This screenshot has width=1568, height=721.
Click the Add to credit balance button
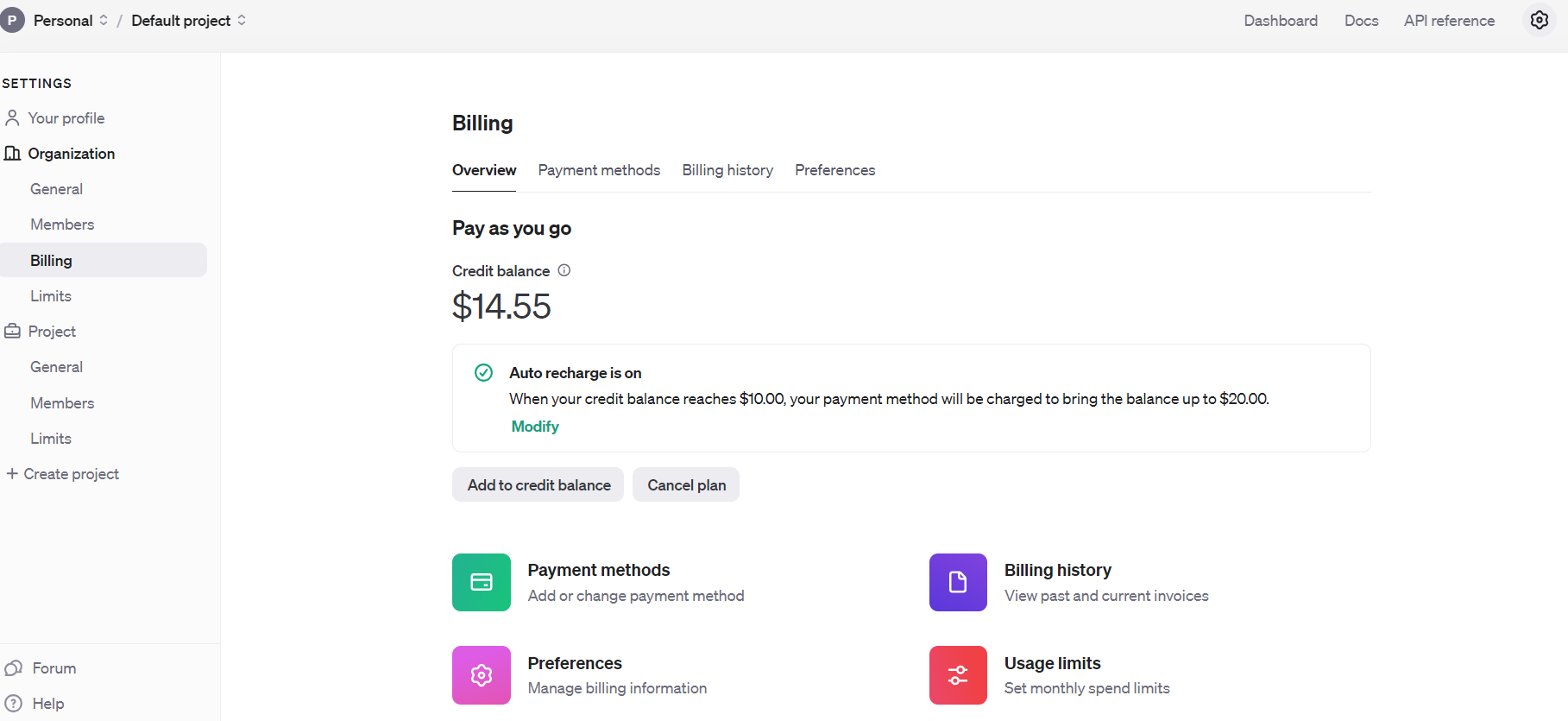[x=538, y=485]
